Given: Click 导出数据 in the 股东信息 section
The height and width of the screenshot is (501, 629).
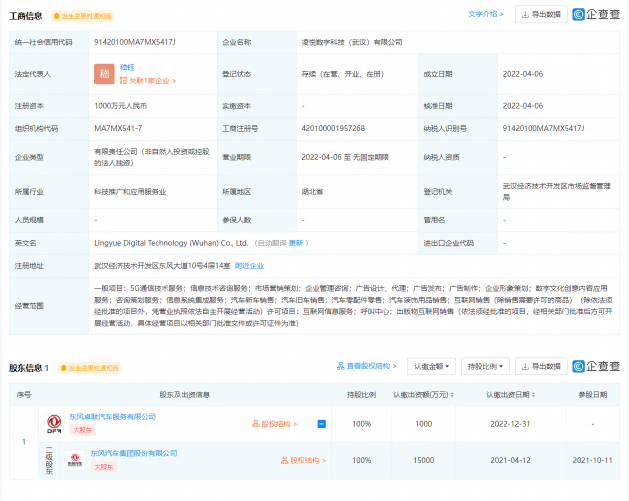Looking at the screenshot, I should [x=541, y=366].
